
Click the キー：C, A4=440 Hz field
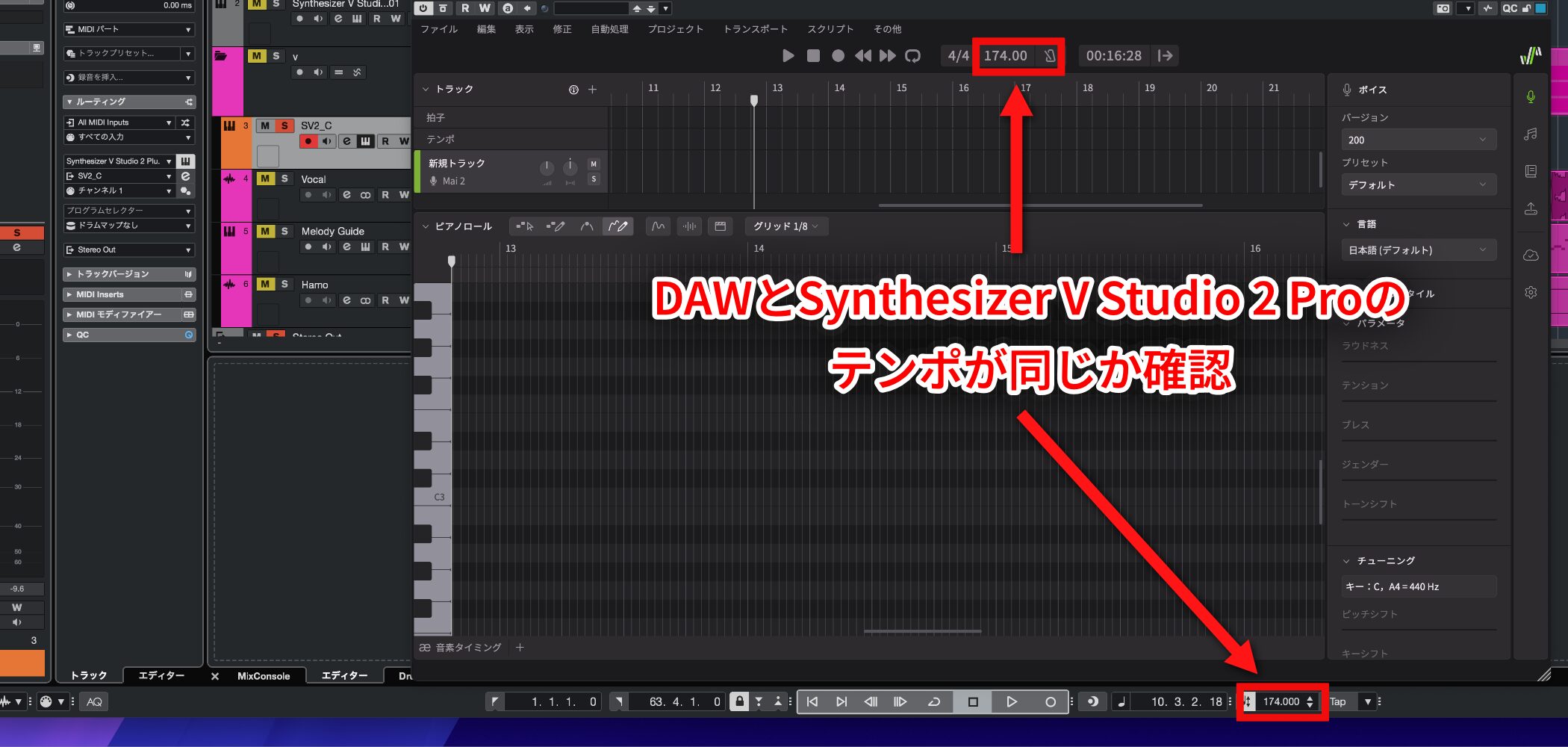tap(1418, 586)
